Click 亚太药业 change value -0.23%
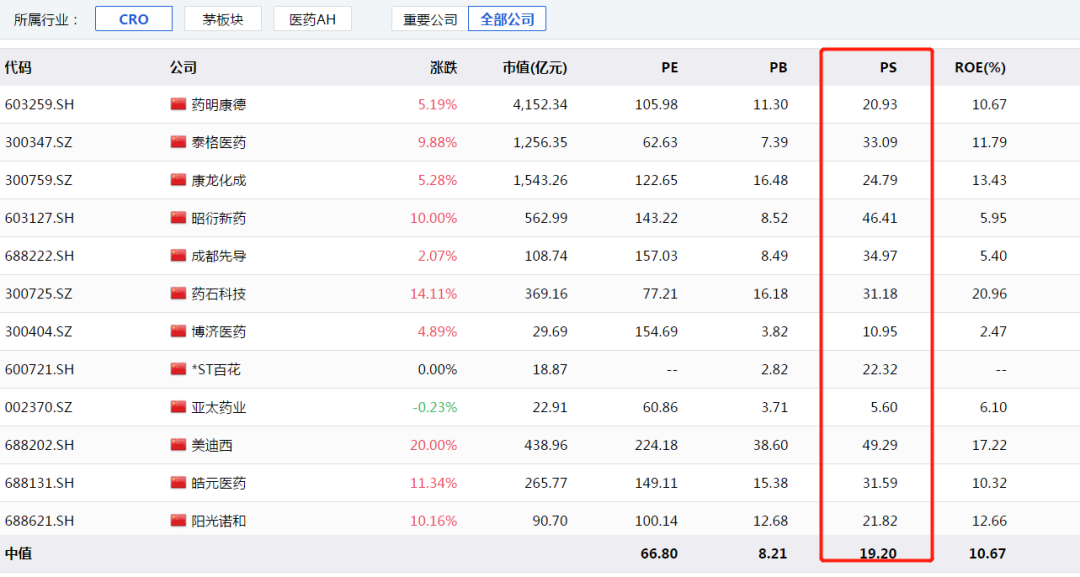Screen dimensions: 1080x577 point(435,408)
